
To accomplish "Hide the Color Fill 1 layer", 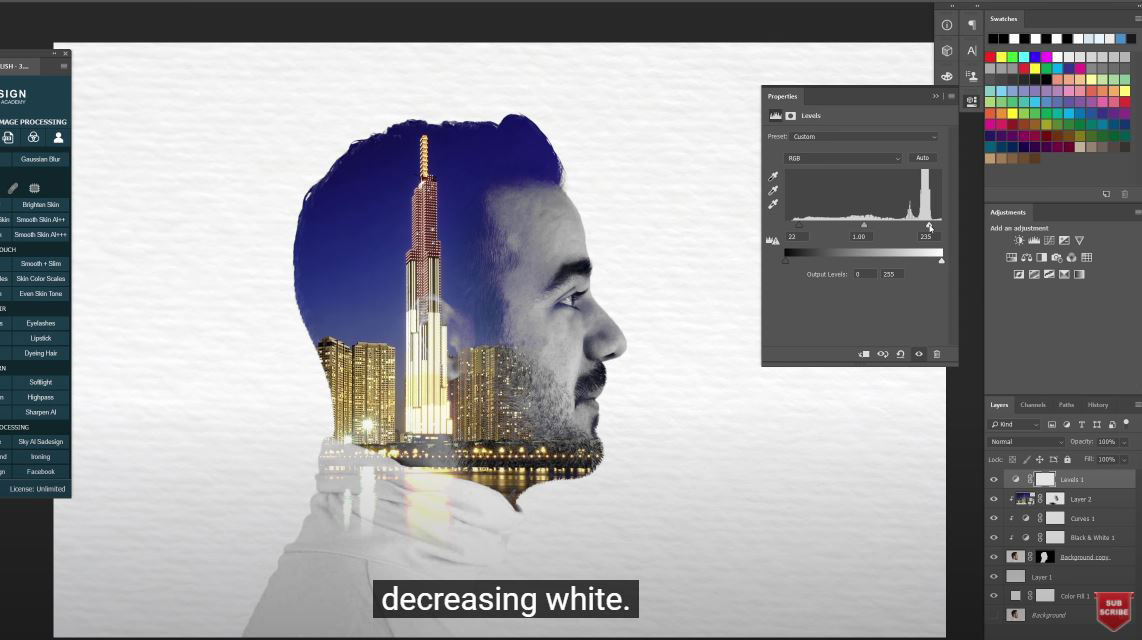I will click(x=994, y=596).
